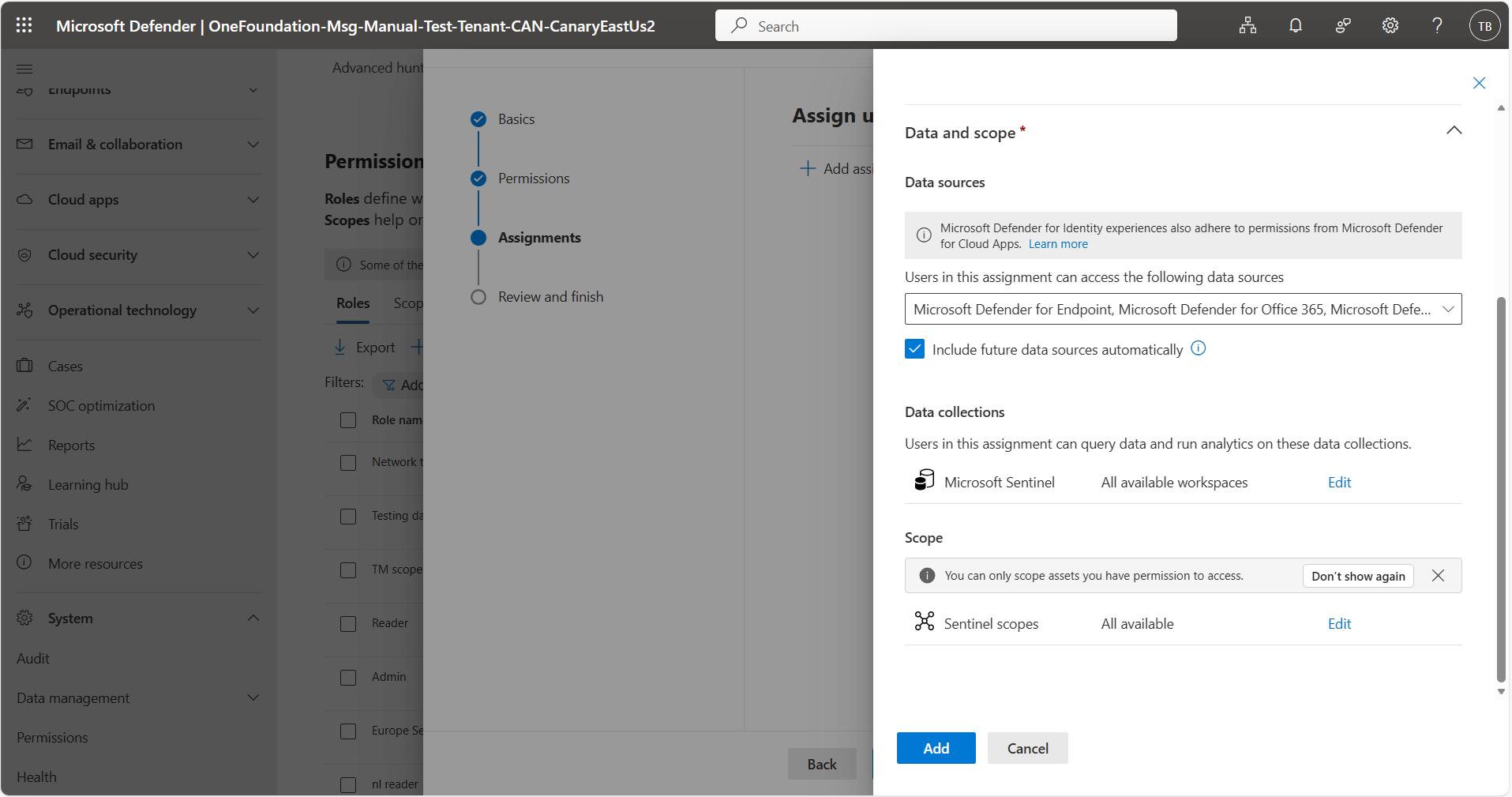Viewport: 1512px width, 797px height.
Task: Open the network topology icon in header
Action: click(1247, 25)
